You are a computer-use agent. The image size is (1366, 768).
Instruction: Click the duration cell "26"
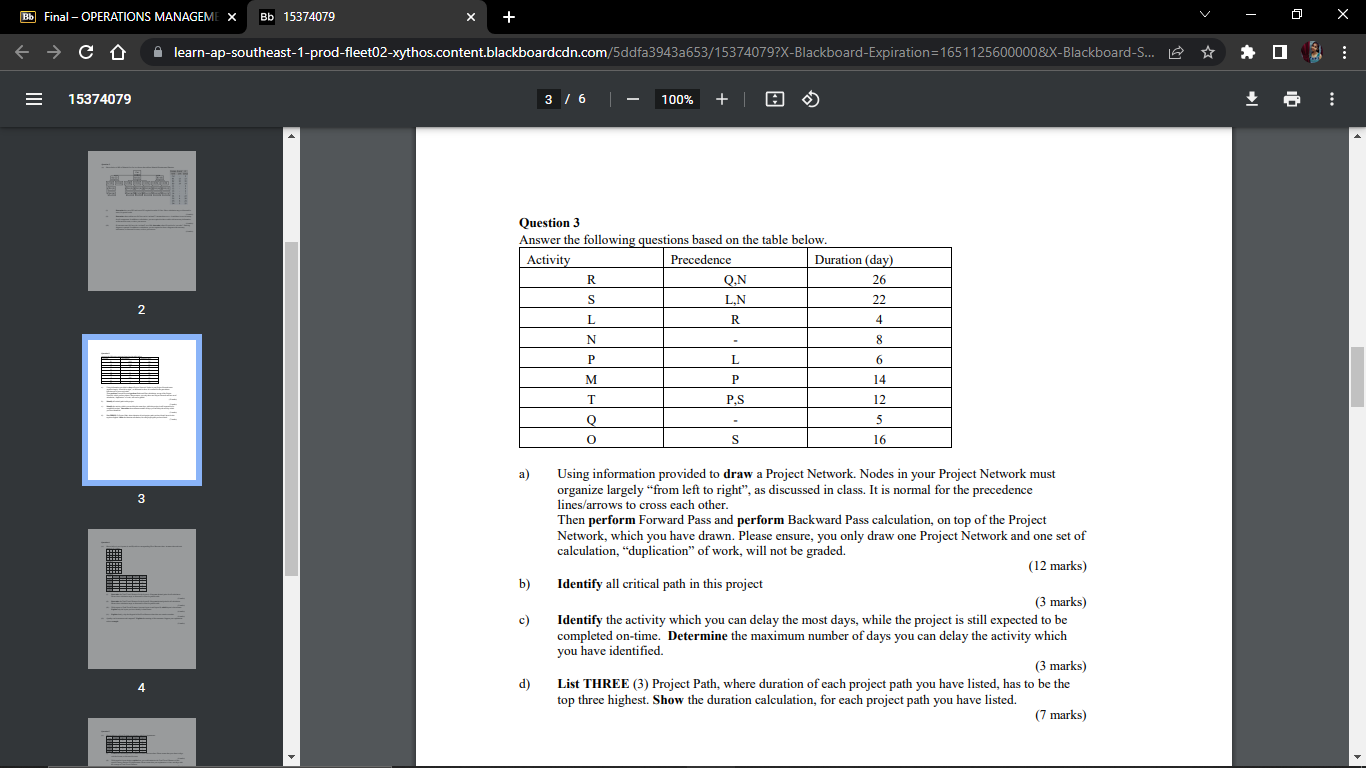click(x=879, y=280)
